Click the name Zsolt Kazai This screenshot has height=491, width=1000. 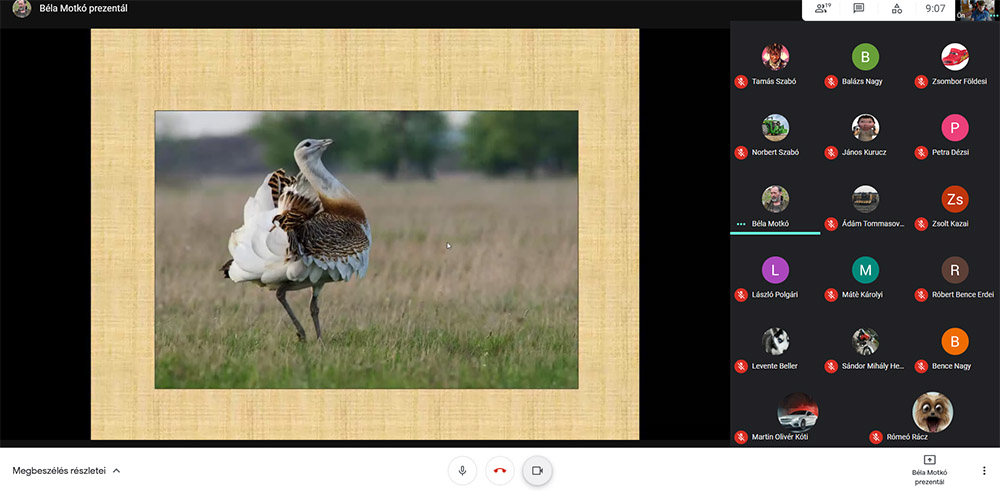(x=951, y=224)
